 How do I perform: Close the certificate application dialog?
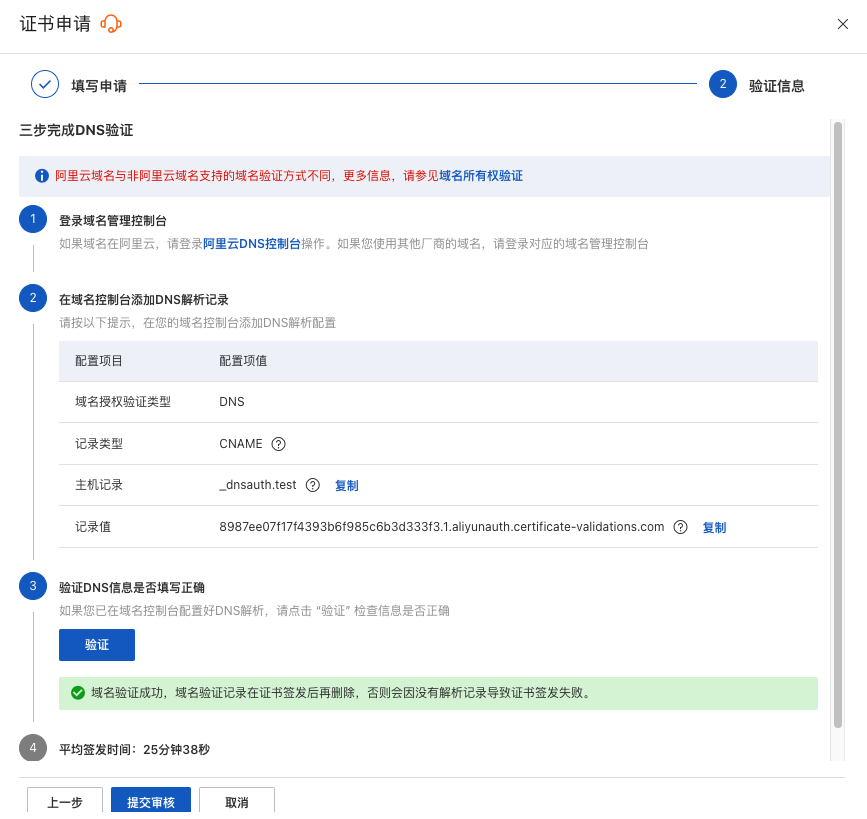(x=842, y=24)
